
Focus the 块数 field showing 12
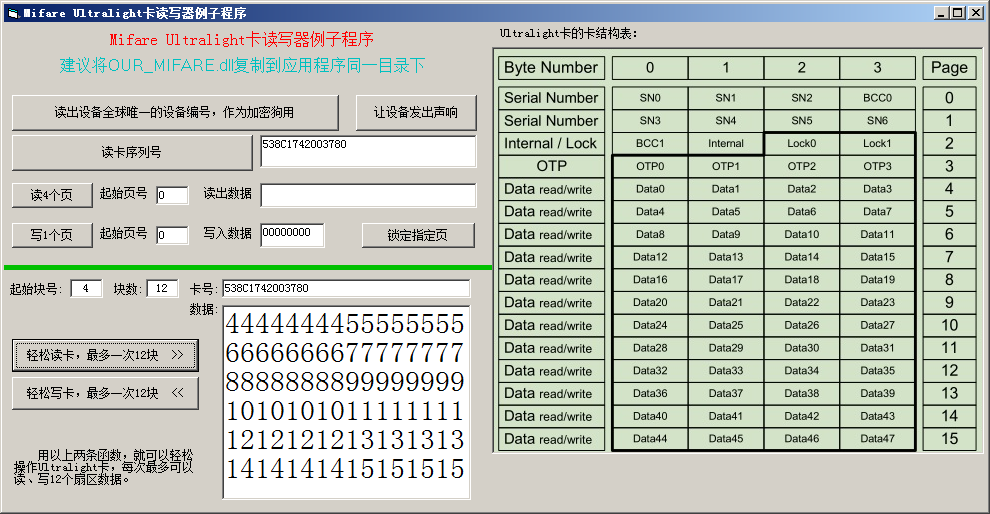tap(162, 289)
